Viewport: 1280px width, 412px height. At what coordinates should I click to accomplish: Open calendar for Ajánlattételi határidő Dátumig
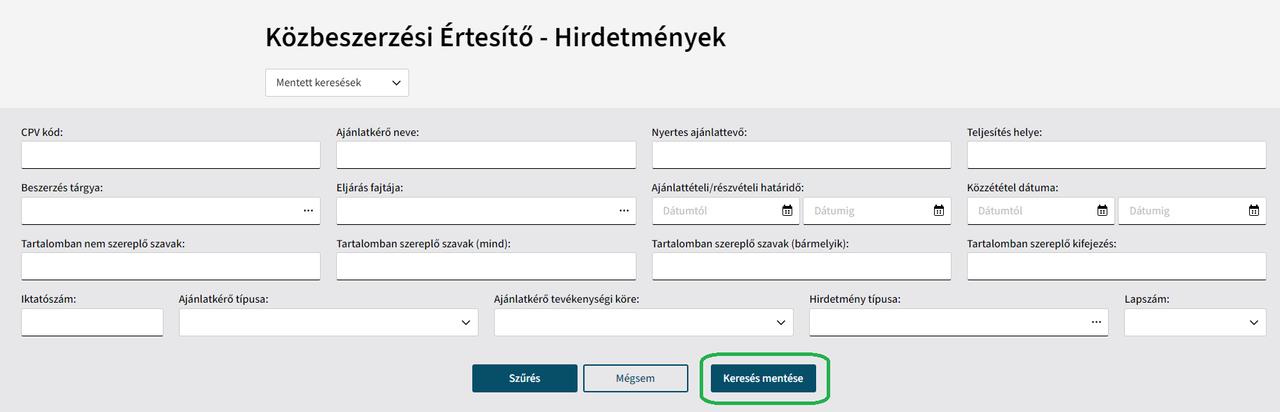pyautogui.click(x=938, y=211)
